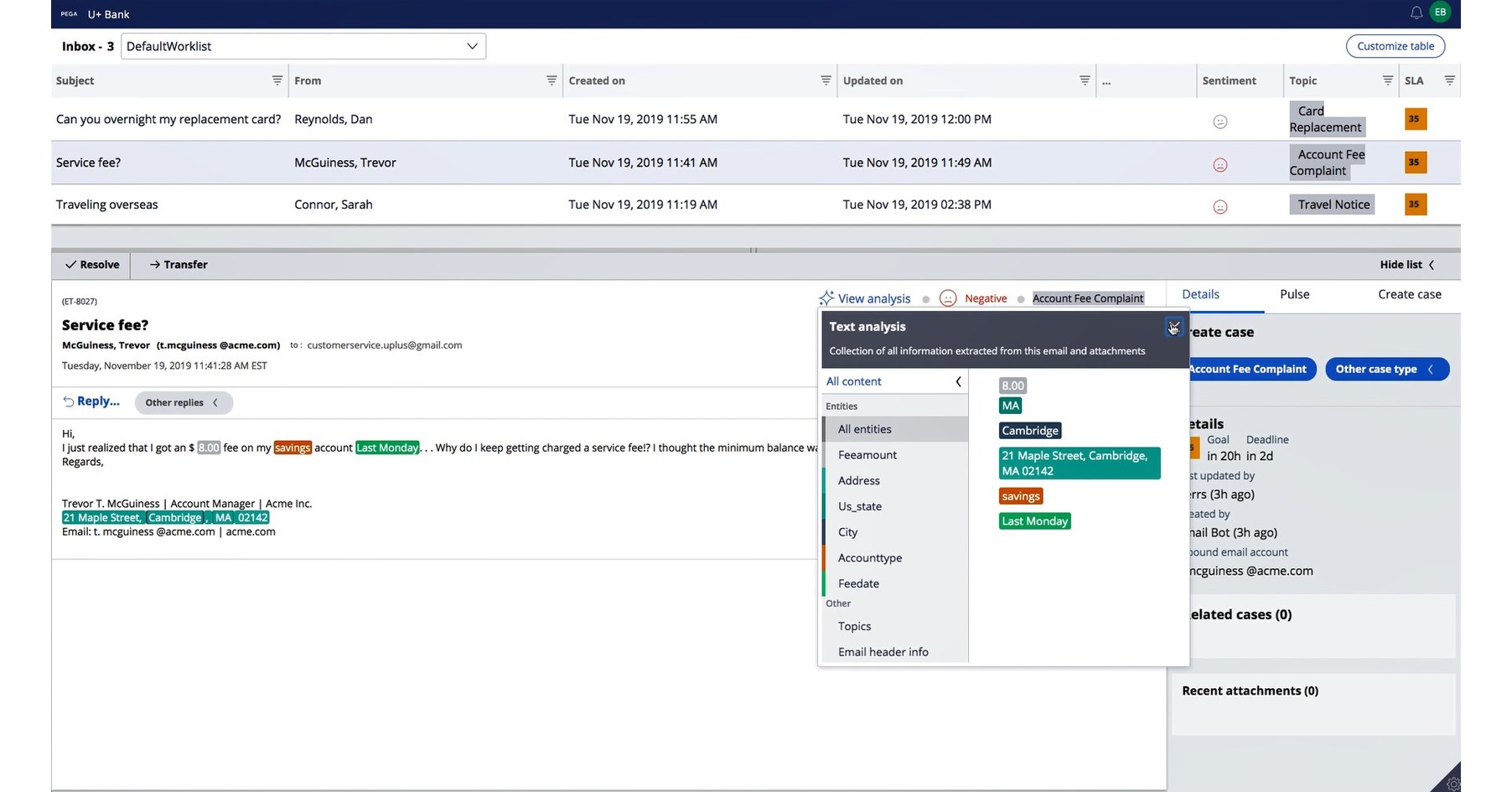1512x792 pixels.
Task: Switch to the Create case tab
Action: pyautogui.click(x=1409, y=294)
